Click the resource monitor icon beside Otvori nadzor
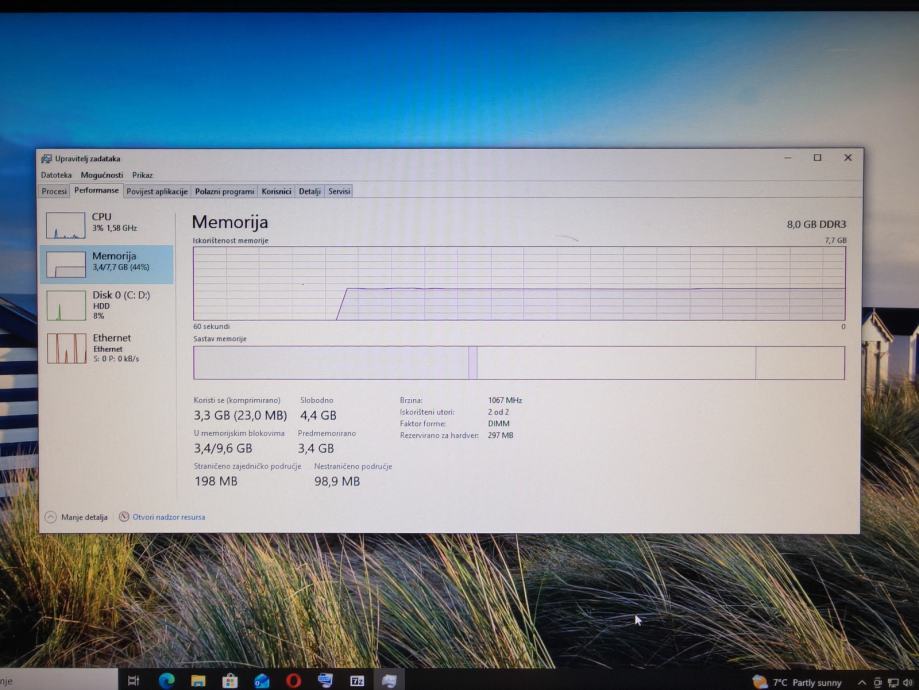The width and height of the screenshot is (919, 690). coord(124,516)
